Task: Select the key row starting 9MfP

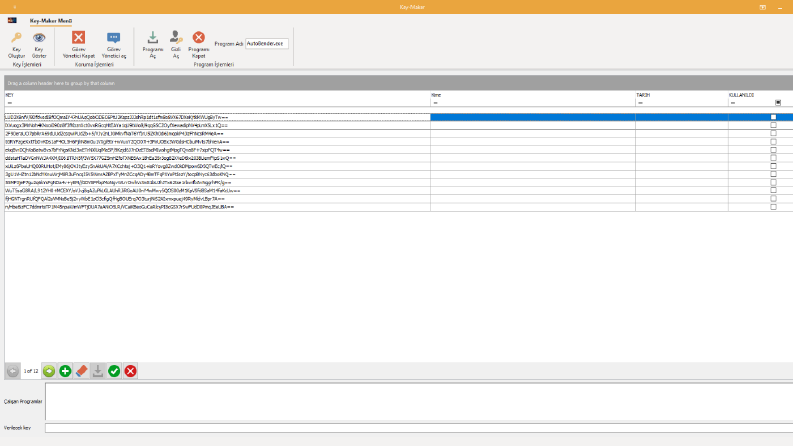Action: click(217, 183)
